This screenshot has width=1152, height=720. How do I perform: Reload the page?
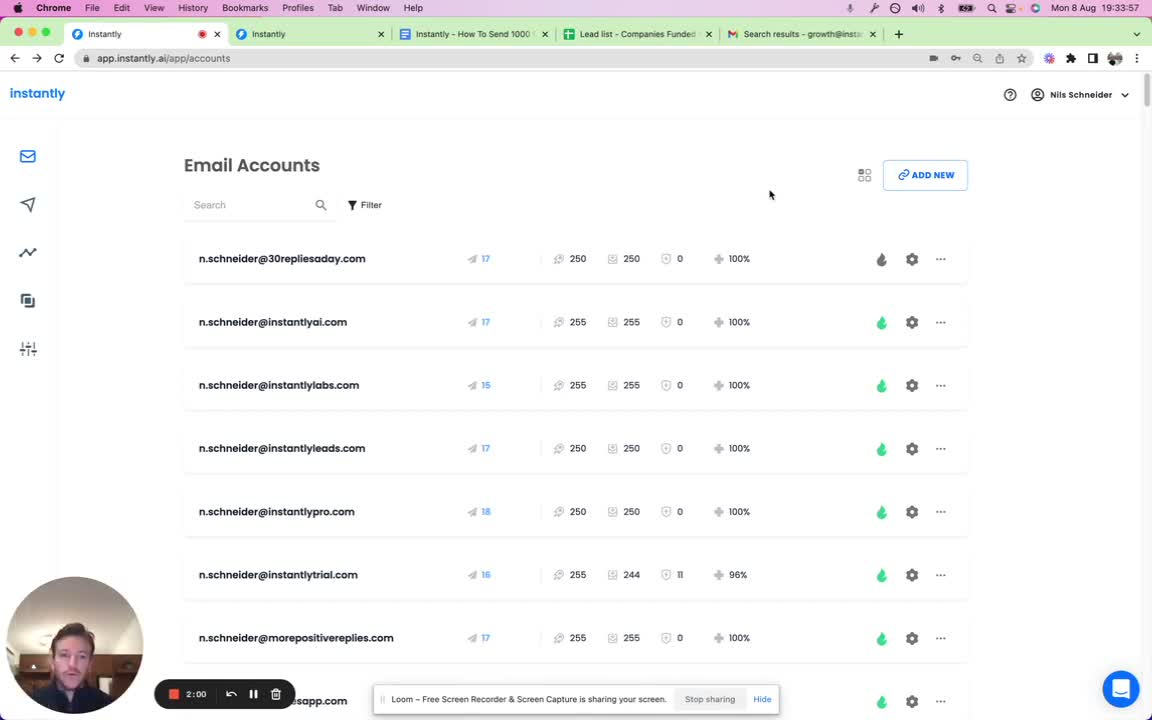(60, 58)
